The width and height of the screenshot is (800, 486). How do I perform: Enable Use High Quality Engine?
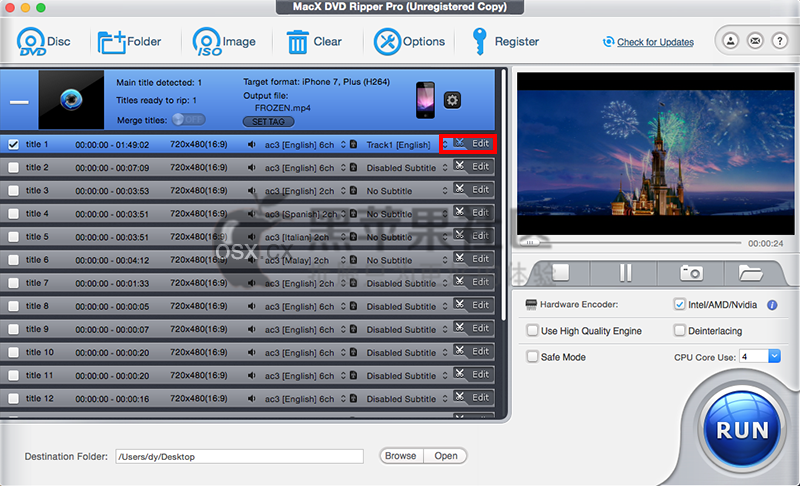(532, 330)
